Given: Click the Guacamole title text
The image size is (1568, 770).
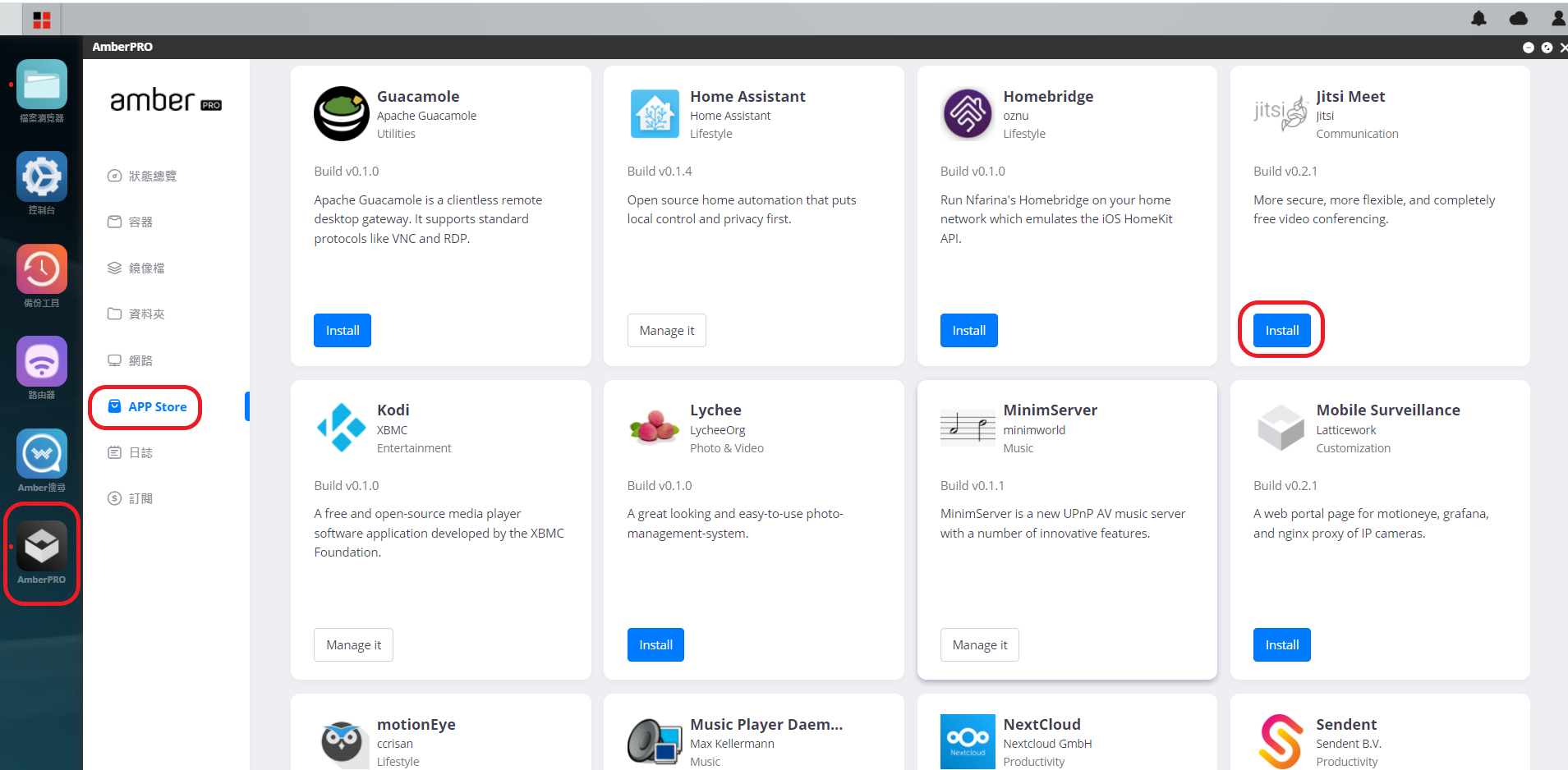Looking at the screenshot, I should [x=418, y=96].
